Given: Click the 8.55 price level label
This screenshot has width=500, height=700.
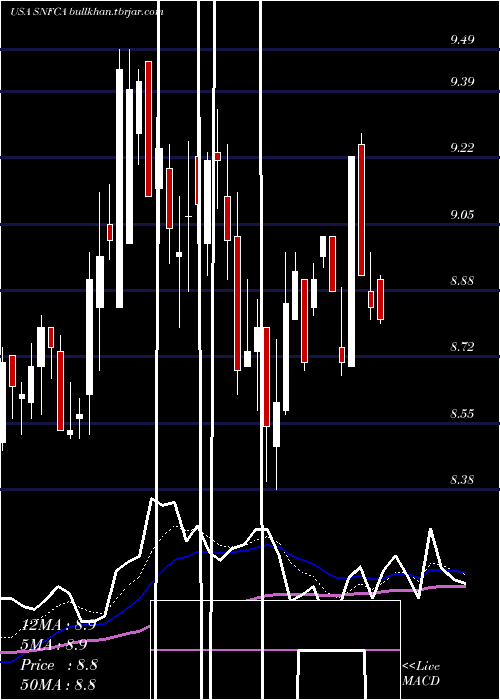Looking at the screenshot, I should point(462,413).
